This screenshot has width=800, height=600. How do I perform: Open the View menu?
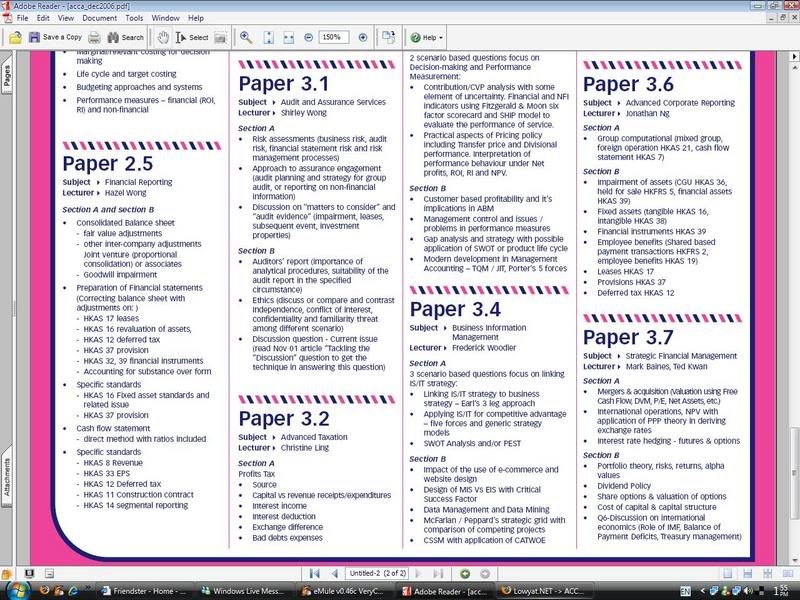pyautogui.click(x=66, y=18)
